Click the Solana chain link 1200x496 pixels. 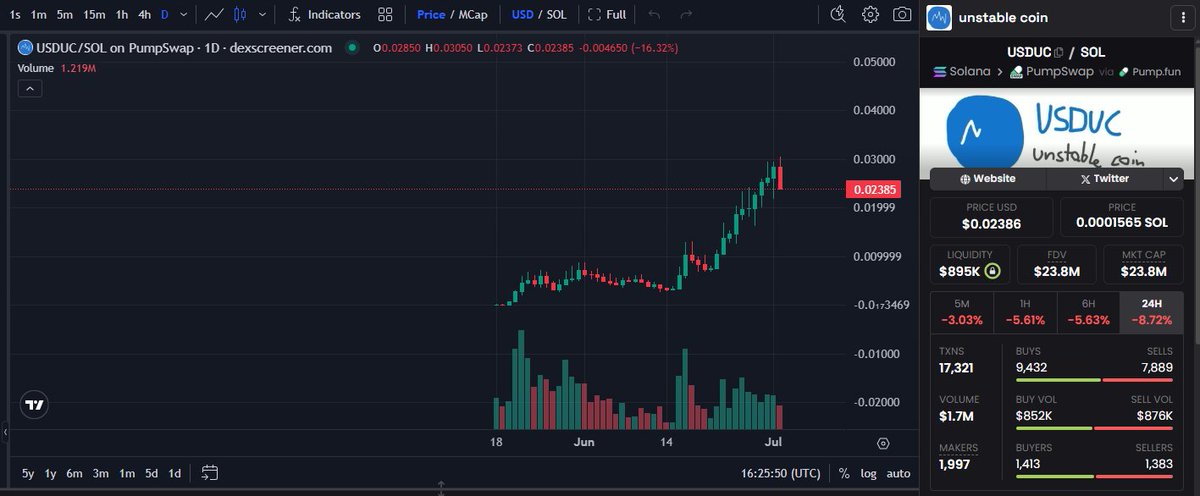[x=961, y=72]
